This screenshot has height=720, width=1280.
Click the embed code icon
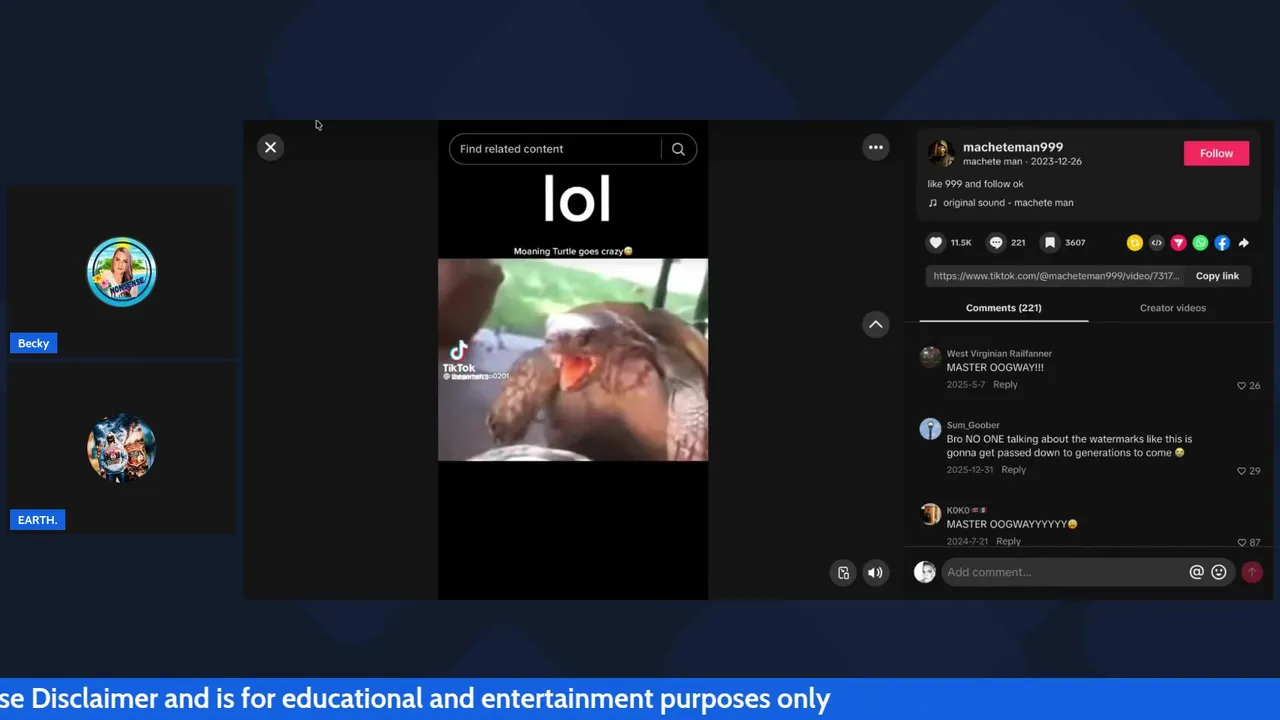(x=1156, y=242)
